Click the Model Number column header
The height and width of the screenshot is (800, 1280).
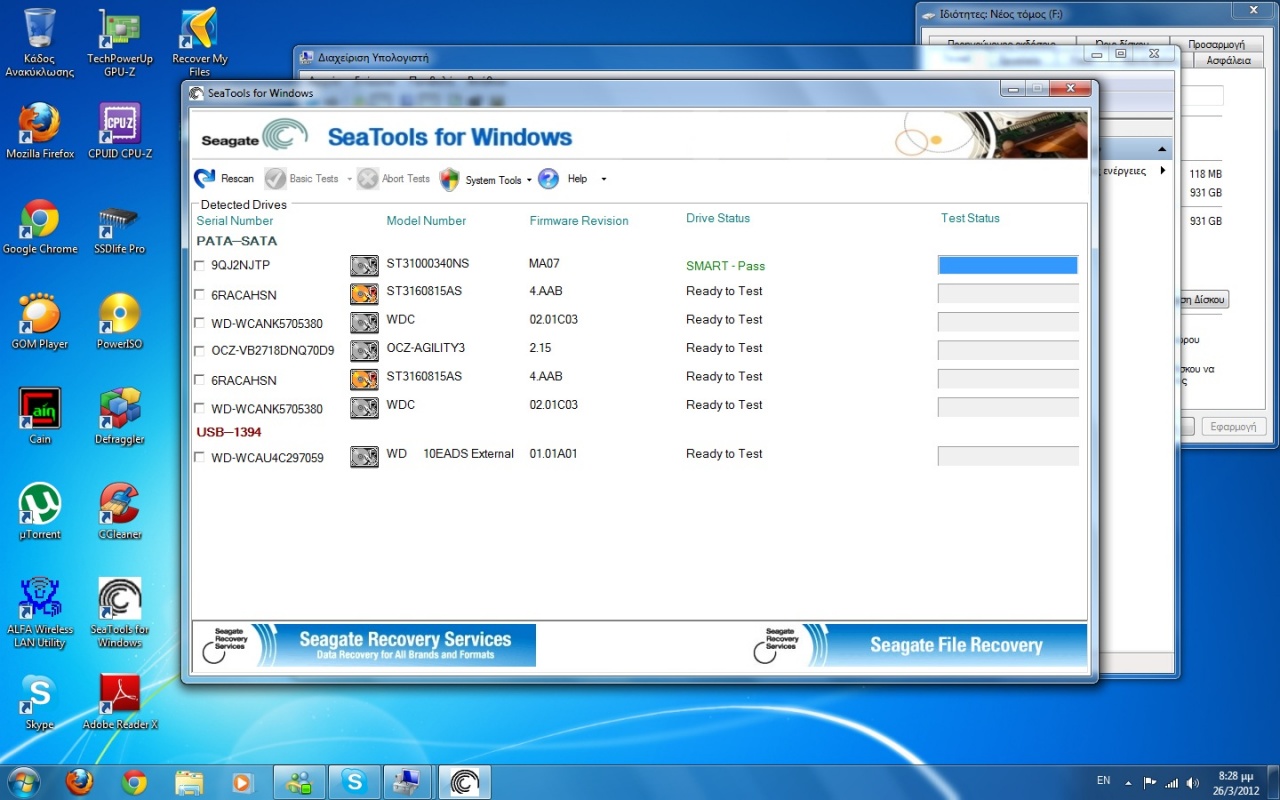[x=426, y=221]
